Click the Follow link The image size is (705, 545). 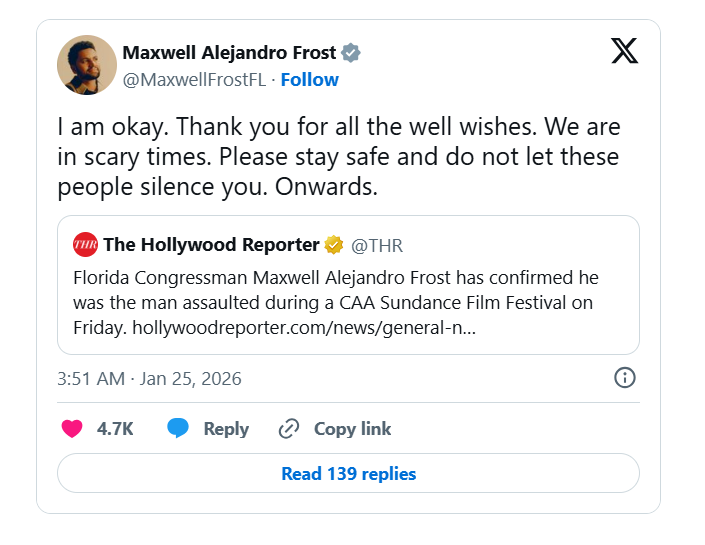(309, 80)
